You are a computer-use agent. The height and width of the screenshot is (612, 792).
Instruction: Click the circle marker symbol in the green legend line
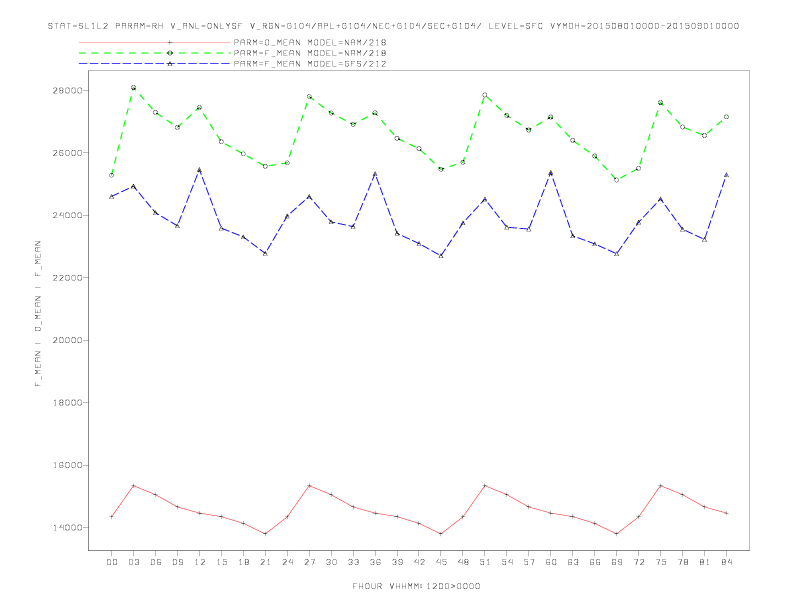click(x=170, y=53)
